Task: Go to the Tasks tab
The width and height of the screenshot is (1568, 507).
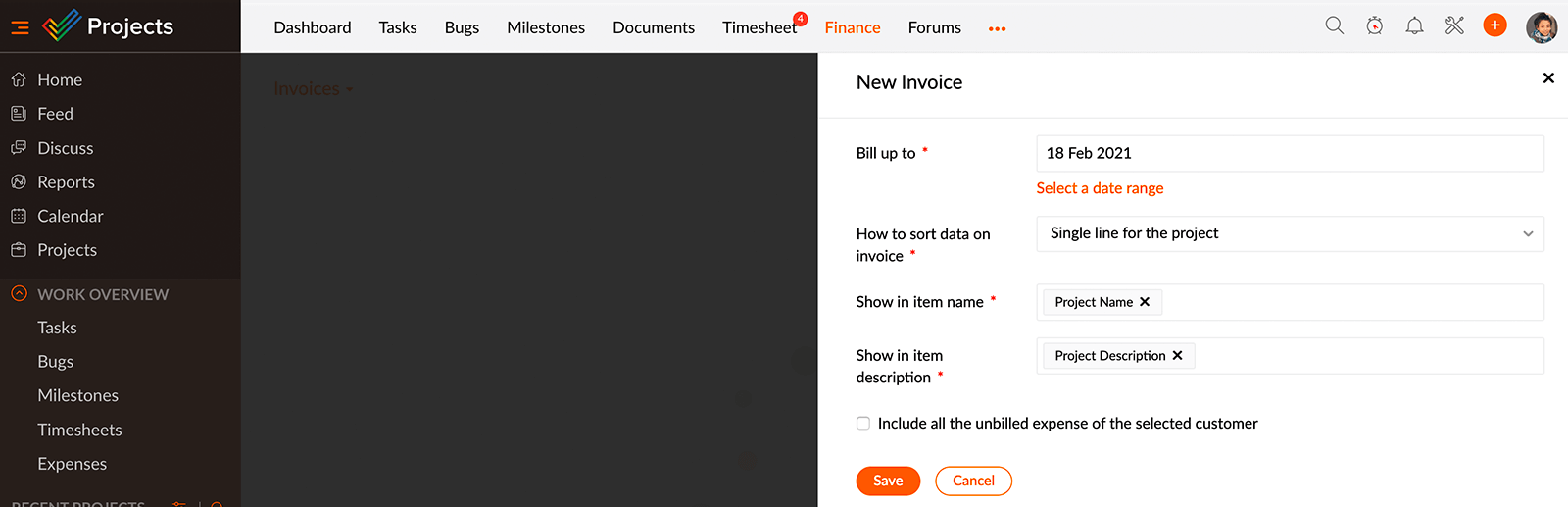Action: click(x=398, y=27)
